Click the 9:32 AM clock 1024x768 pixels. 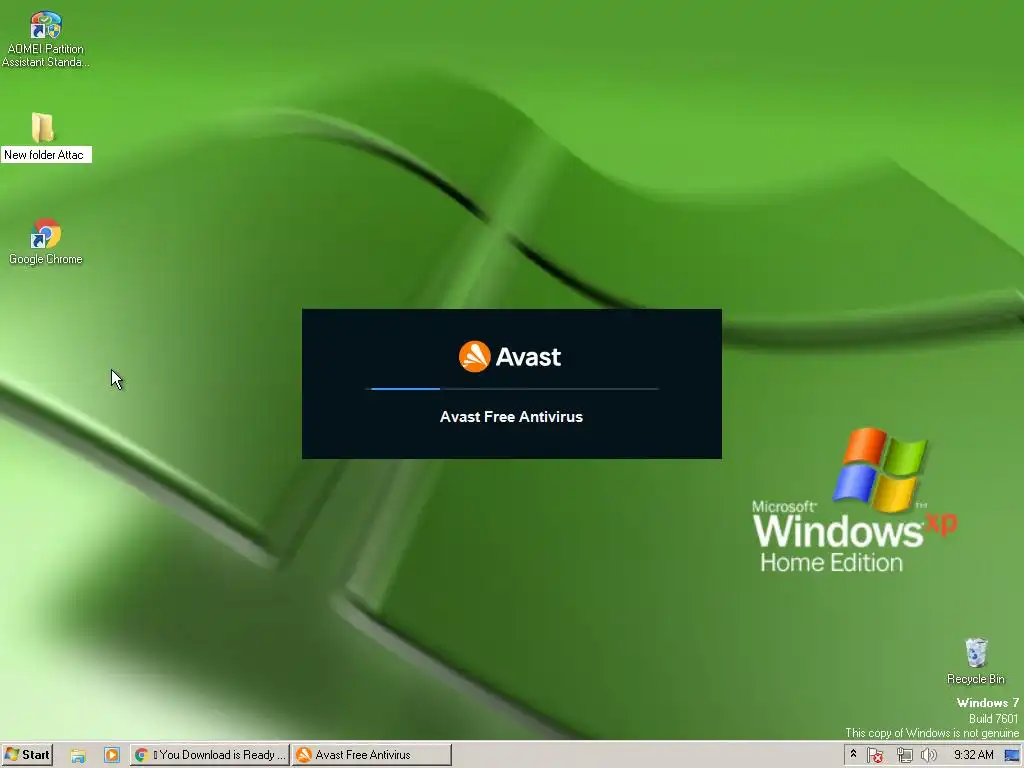(973, 755)
